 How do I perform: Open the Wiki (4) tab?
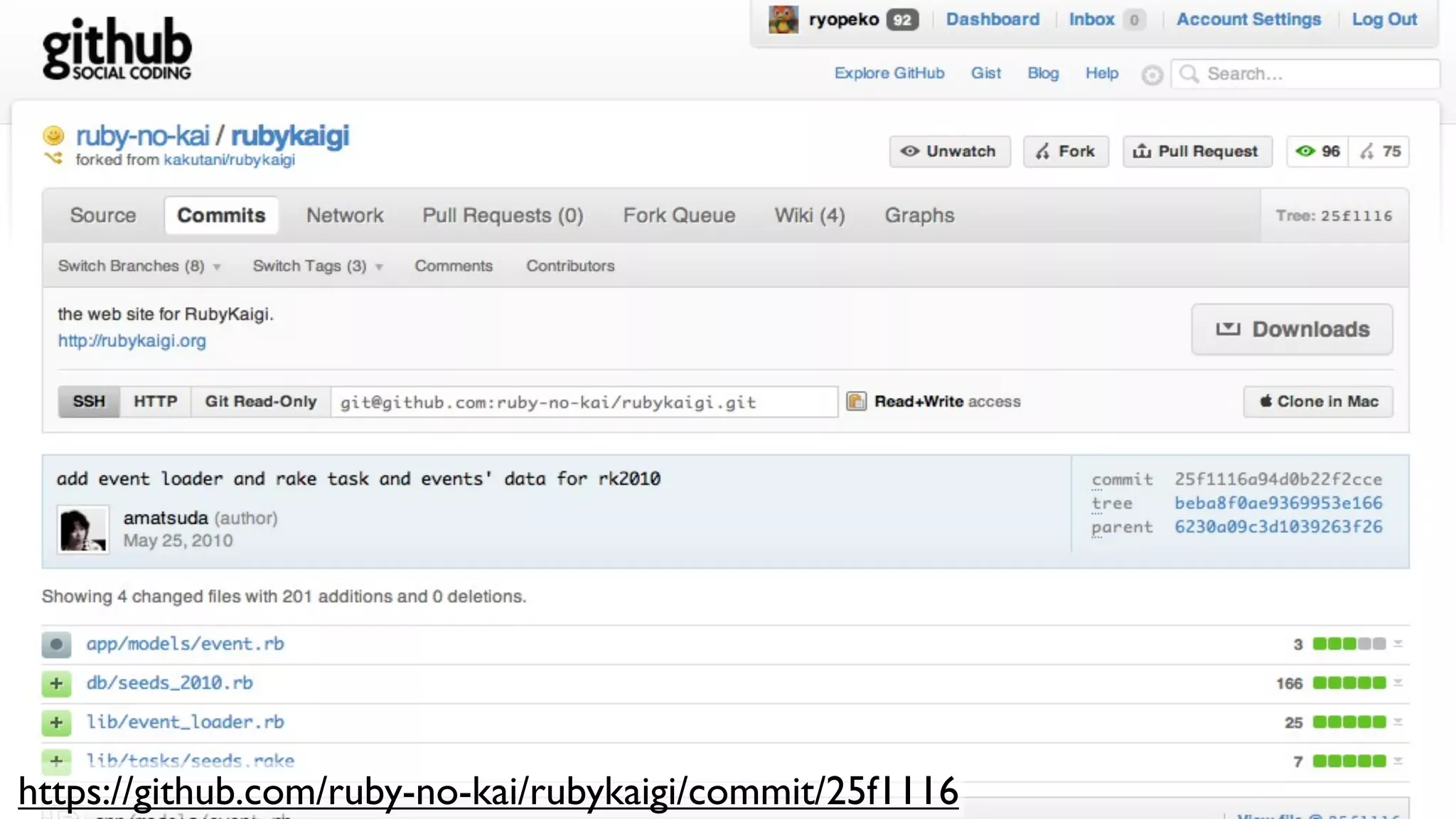pyautogui.click(x=810, y=215)
